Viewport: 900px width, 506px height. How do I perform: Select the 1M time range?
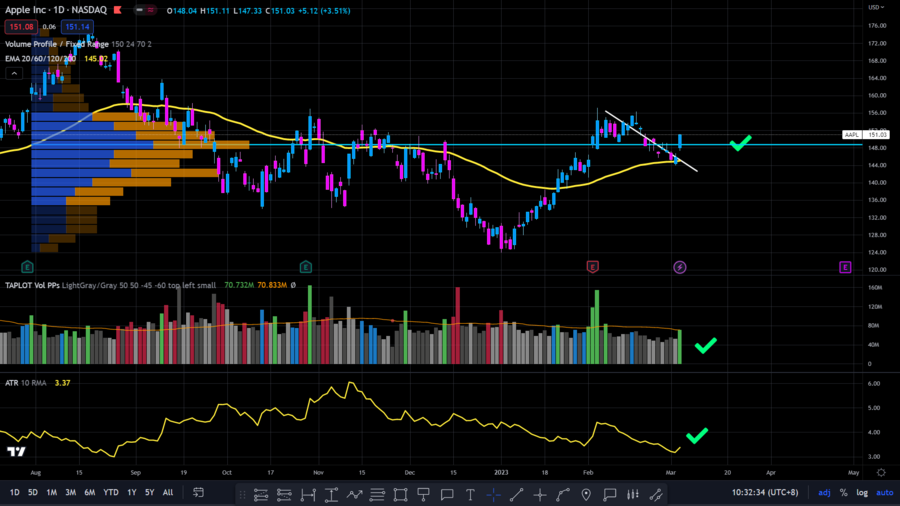point(52,492)
